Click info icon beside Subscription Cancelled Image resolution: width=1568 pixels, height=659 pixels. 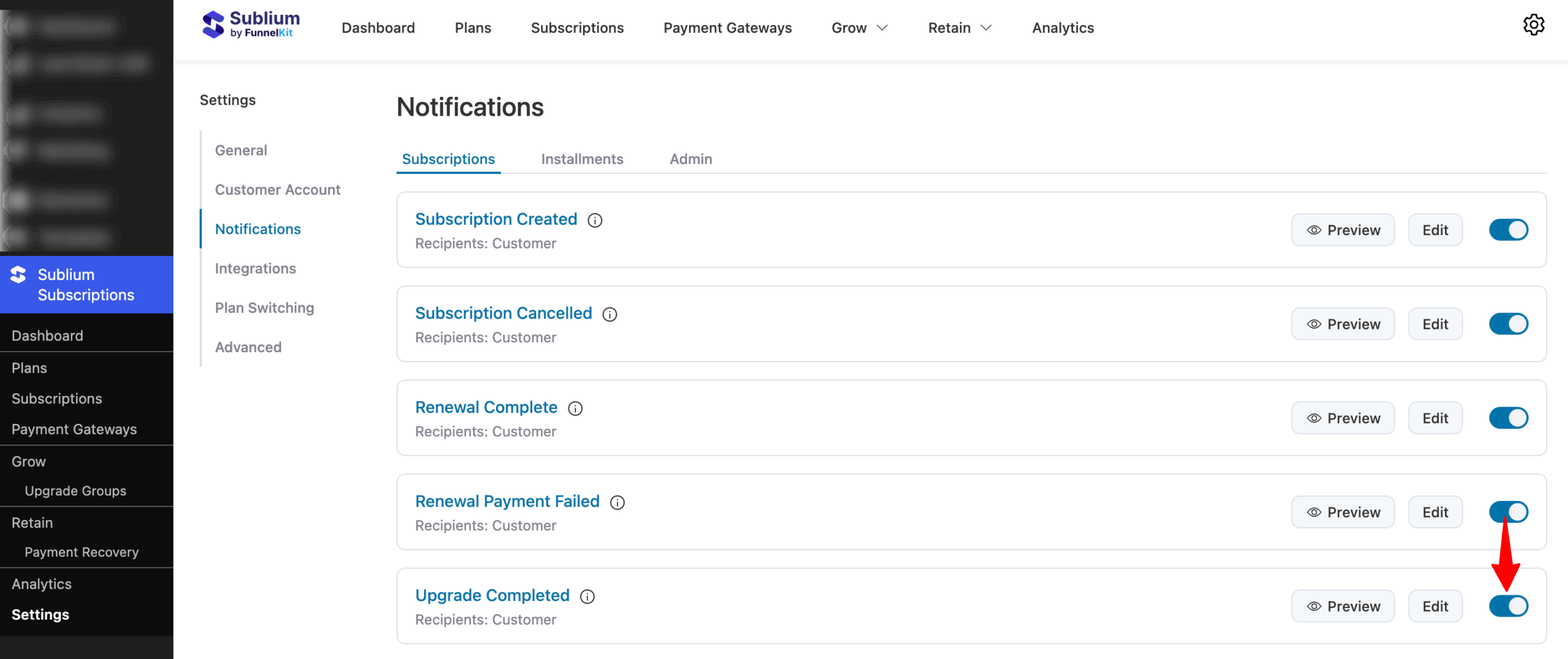pos(609,314)
